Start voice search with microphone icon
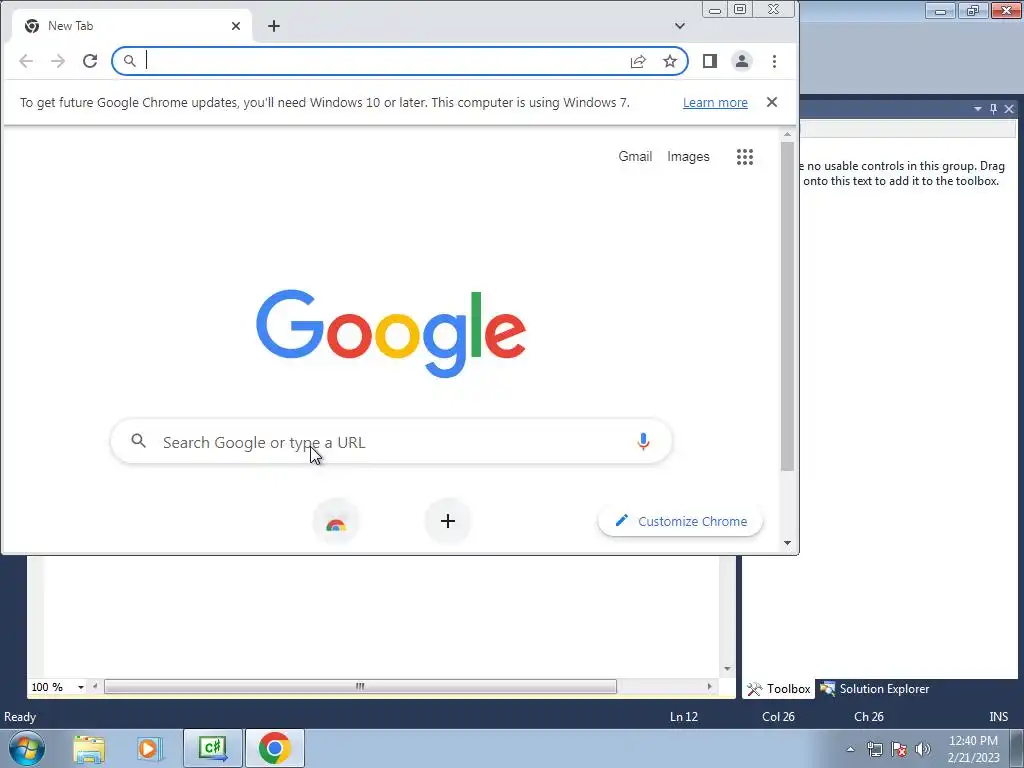The width and height of the screenshot is (1024, 768). coord(643,442)
